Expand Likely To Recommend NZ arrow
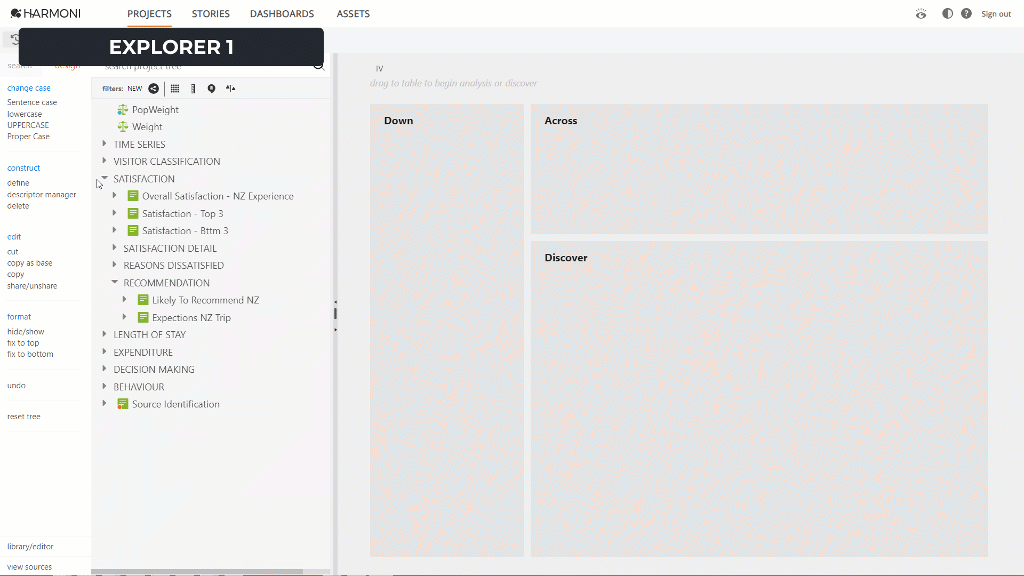 pos(124,299)
